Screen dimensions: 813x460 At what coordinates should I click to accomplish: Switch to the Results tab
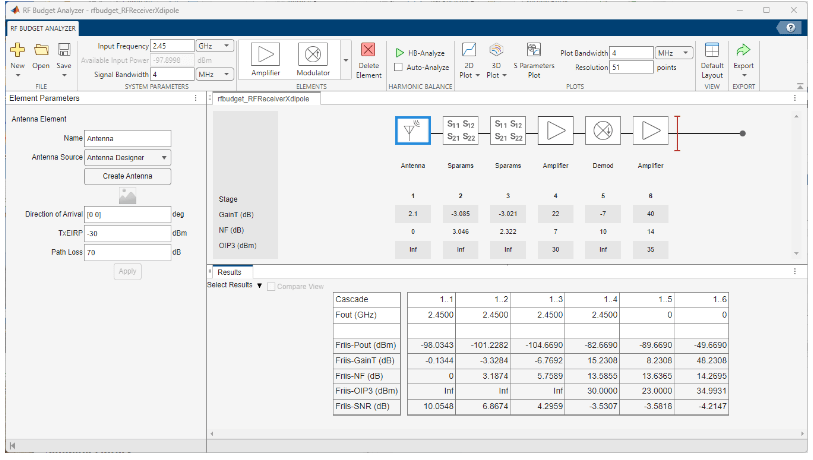(x=229, y=272)
